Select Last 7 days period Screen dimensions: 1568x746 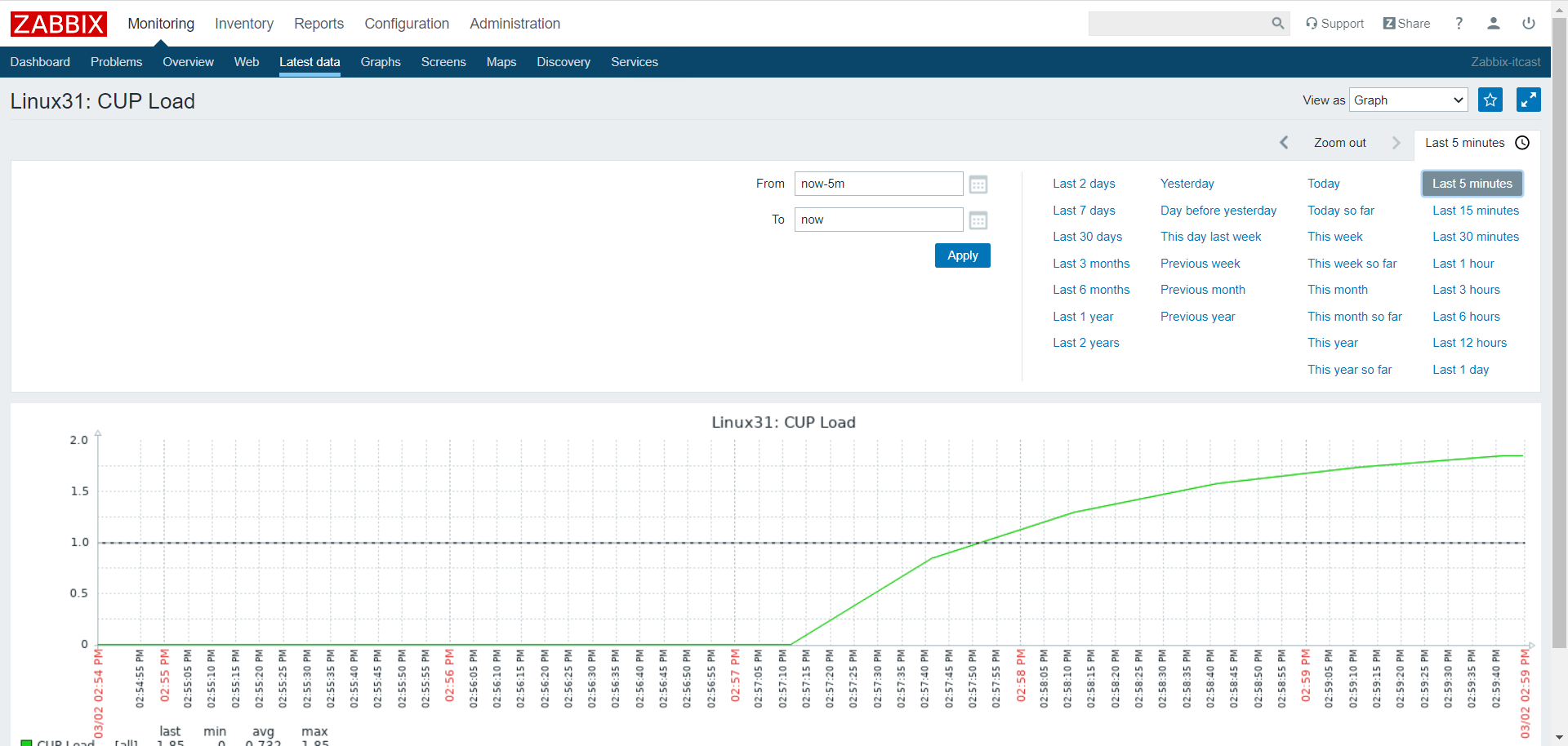[x=1084, y=211]
